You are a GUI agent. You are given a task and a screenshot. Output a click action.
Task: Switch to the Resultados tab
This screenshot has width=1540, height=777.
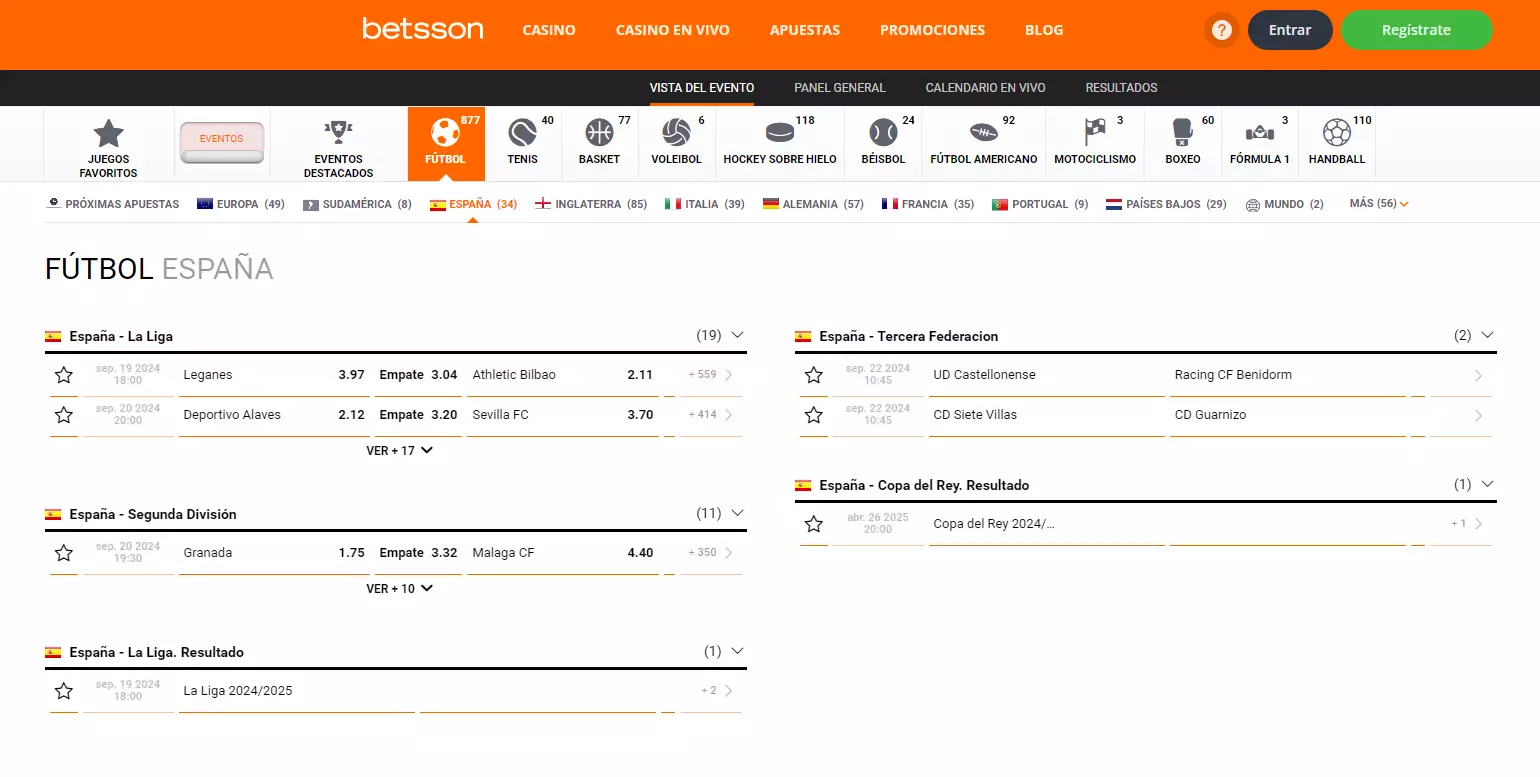tap(1122, 88)
